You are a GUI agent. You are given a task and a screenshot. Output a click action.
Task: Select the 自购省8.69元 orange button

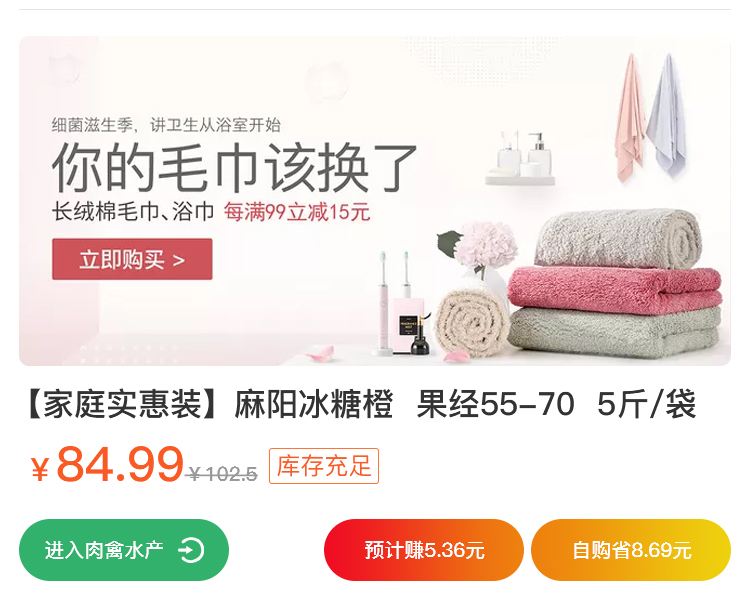pos(631,550)
